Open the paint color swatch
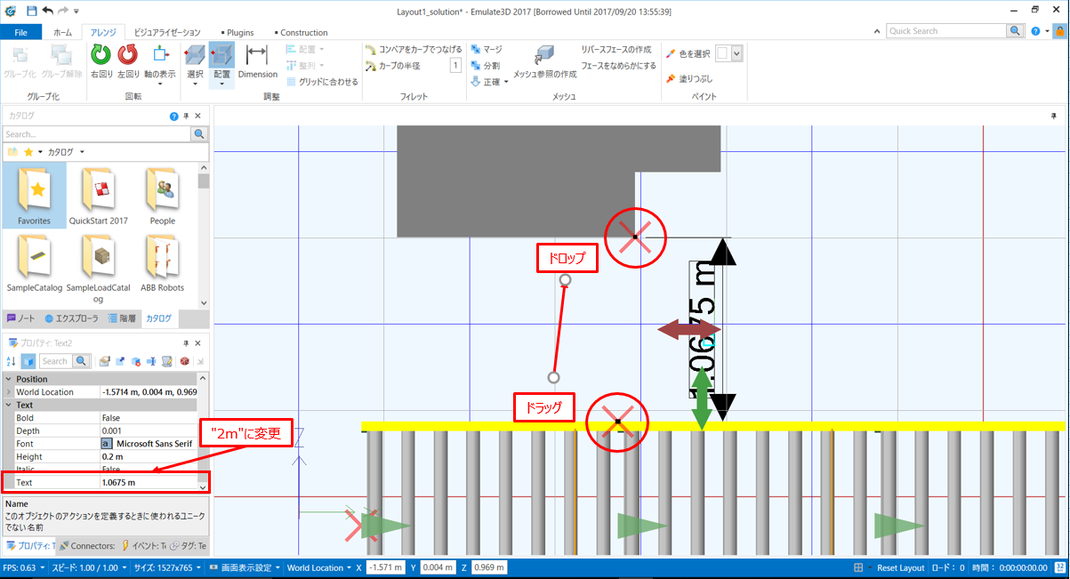Screen dimensions: 1070x579 723,53
